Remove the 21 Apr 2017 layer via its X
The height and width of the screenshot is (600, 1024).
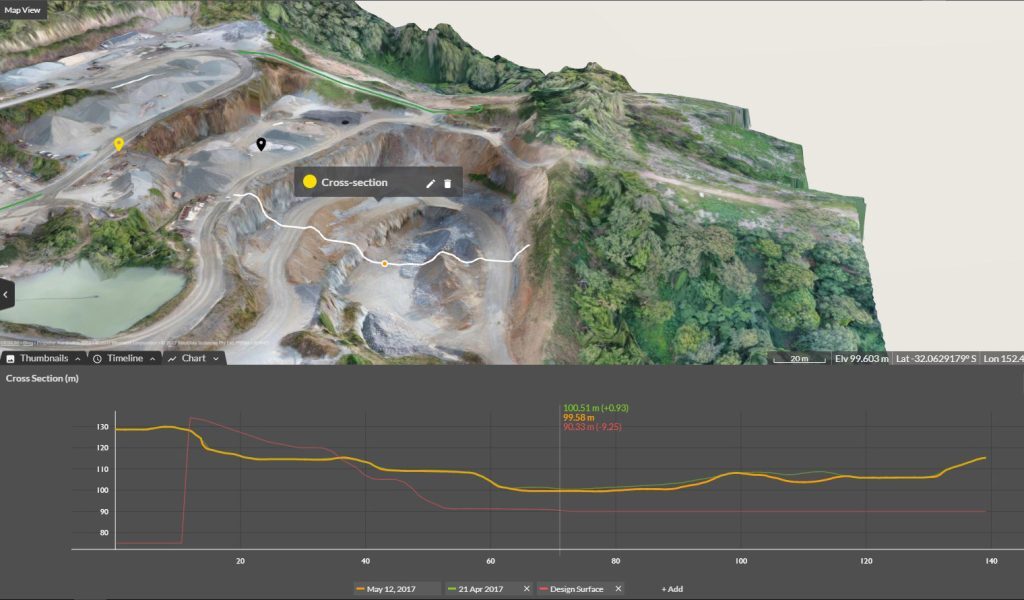tap(526, 590)
